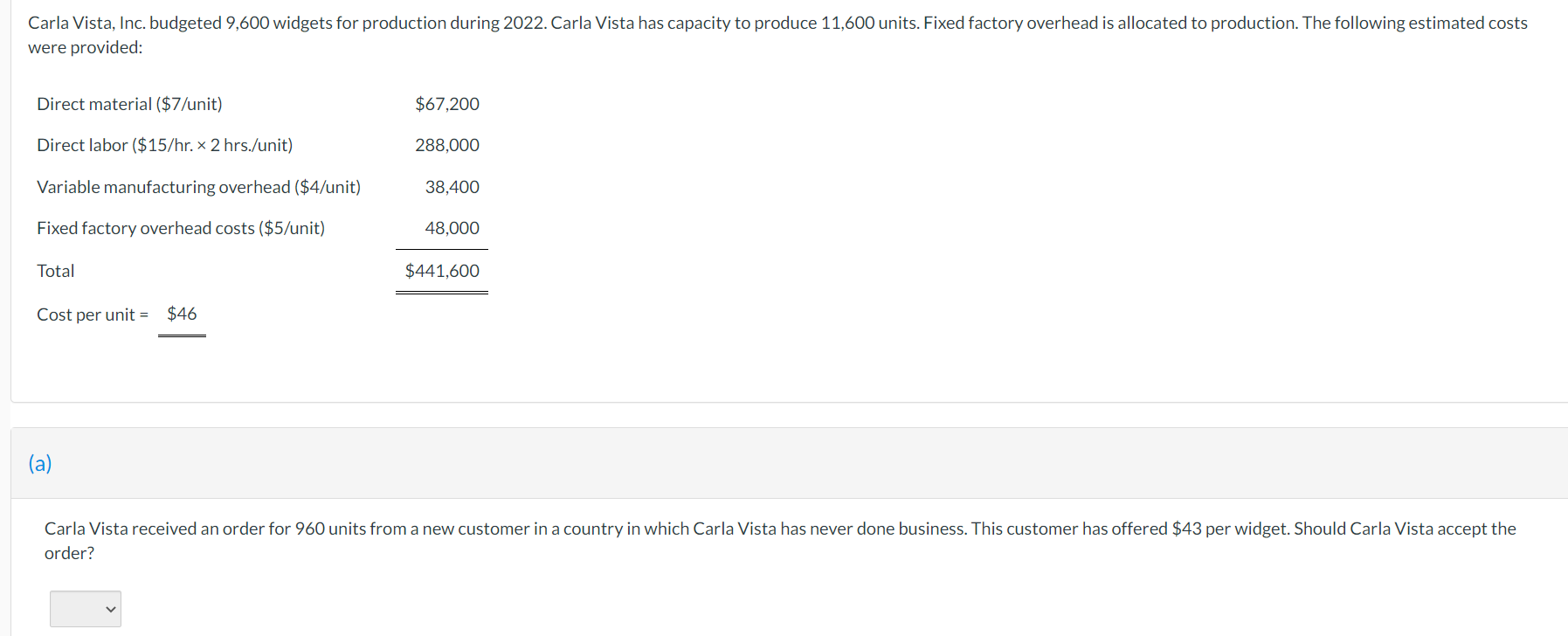Click the dropdown's chevron arrow
This screenshot has height=636, width=1568.
(x=111, y=609)
